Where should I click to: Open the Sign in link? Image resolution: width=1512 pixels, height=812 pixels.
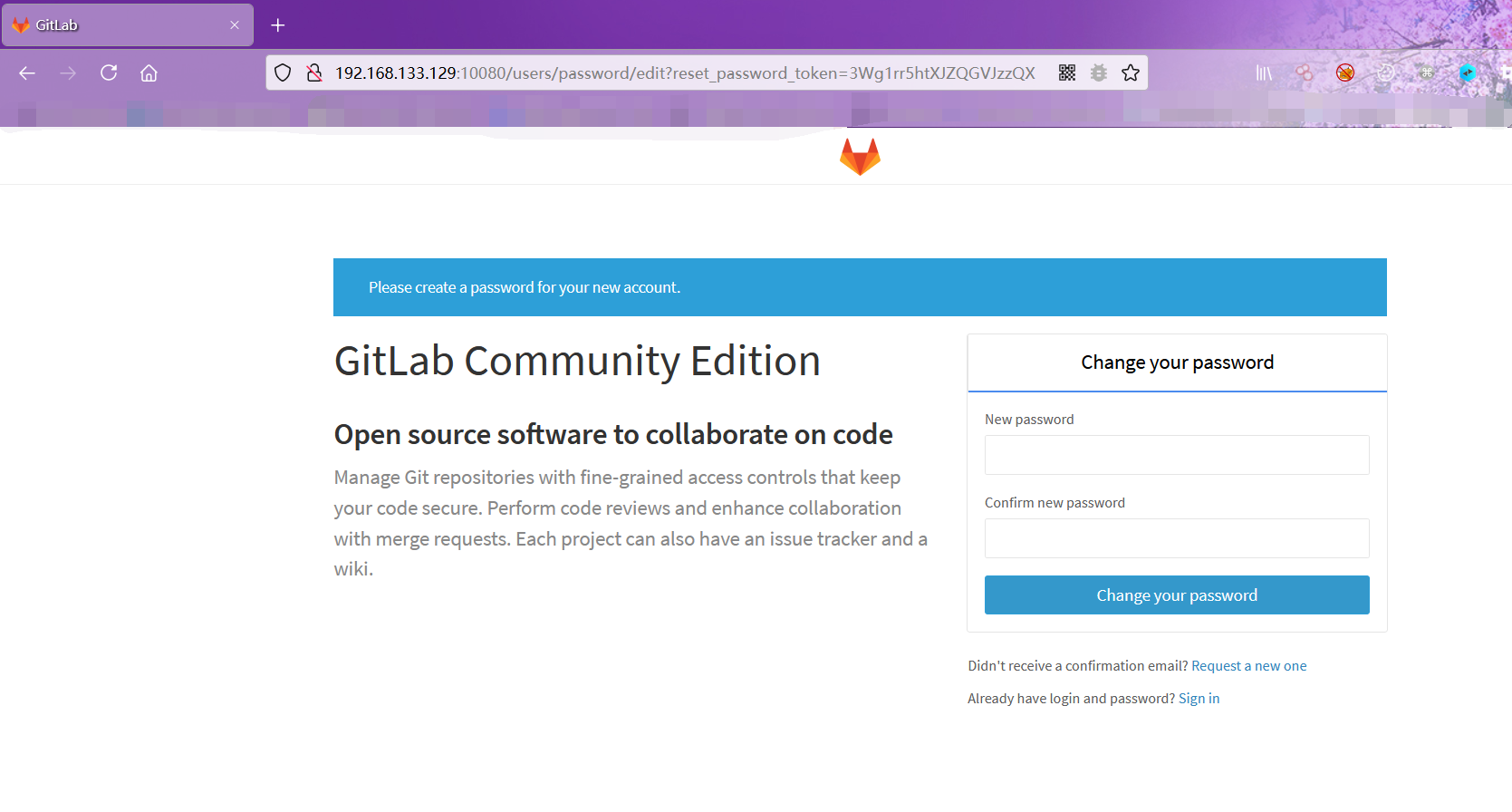(1199, 699)
